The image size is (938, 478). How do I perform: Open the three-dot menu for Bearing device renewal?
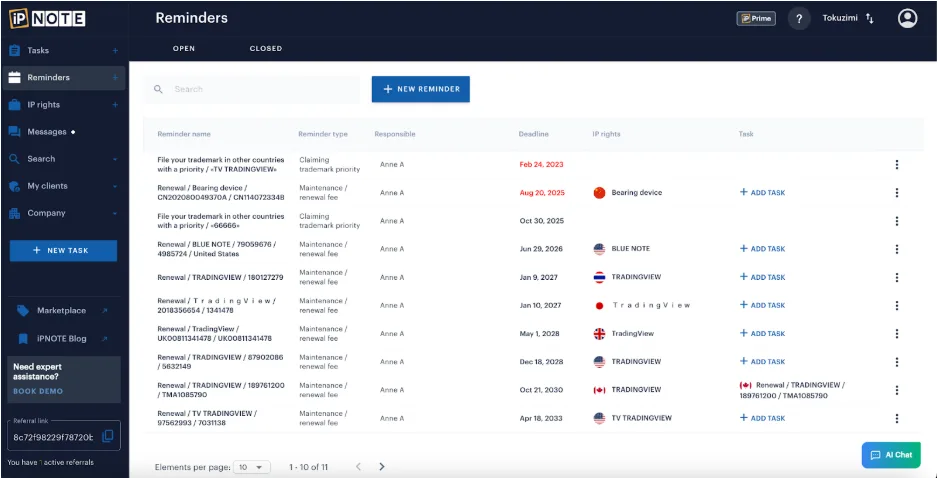click(896, 193)
